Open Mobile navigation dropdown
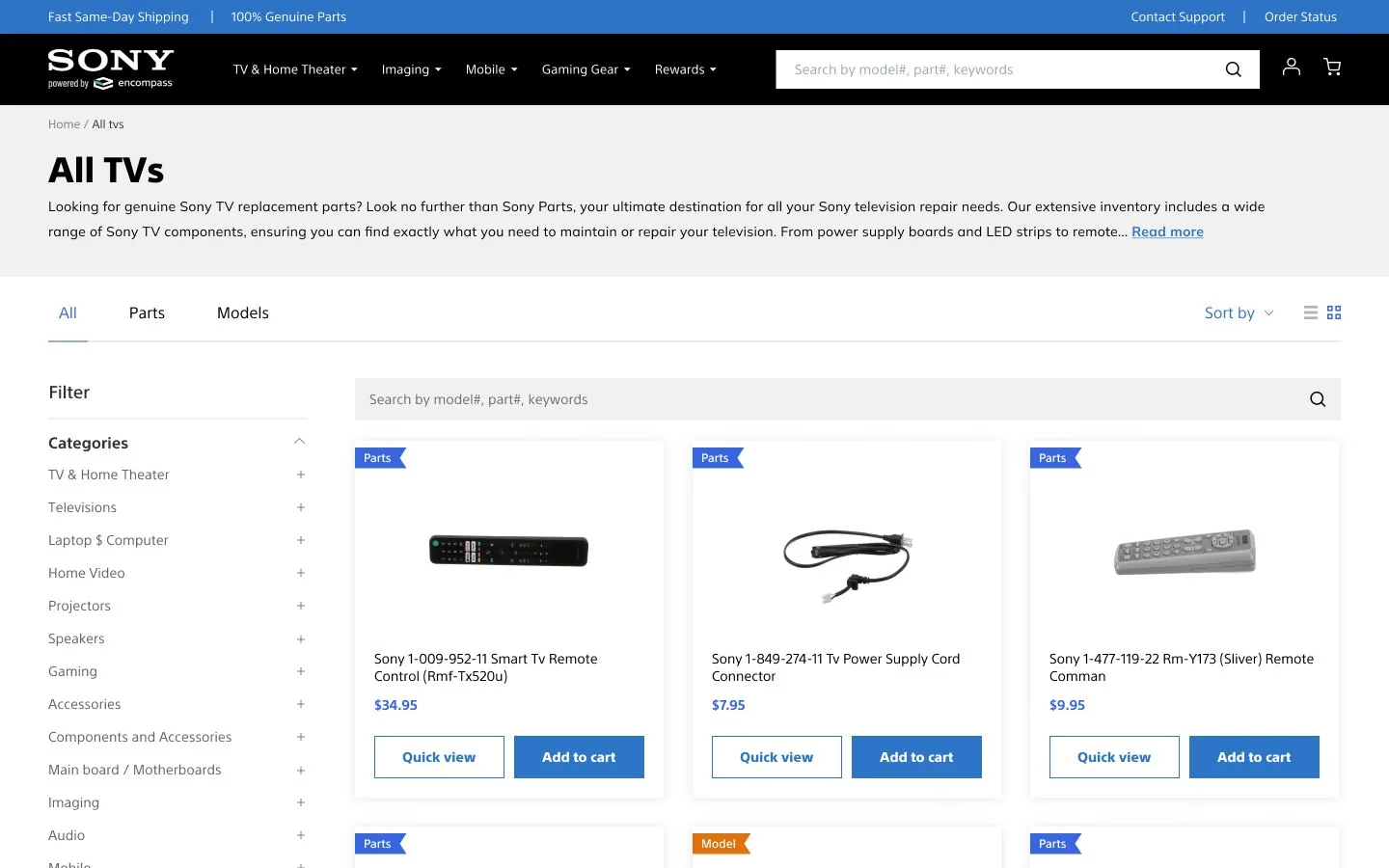The width and height of the screenshot is (1389, 868). 491,69
